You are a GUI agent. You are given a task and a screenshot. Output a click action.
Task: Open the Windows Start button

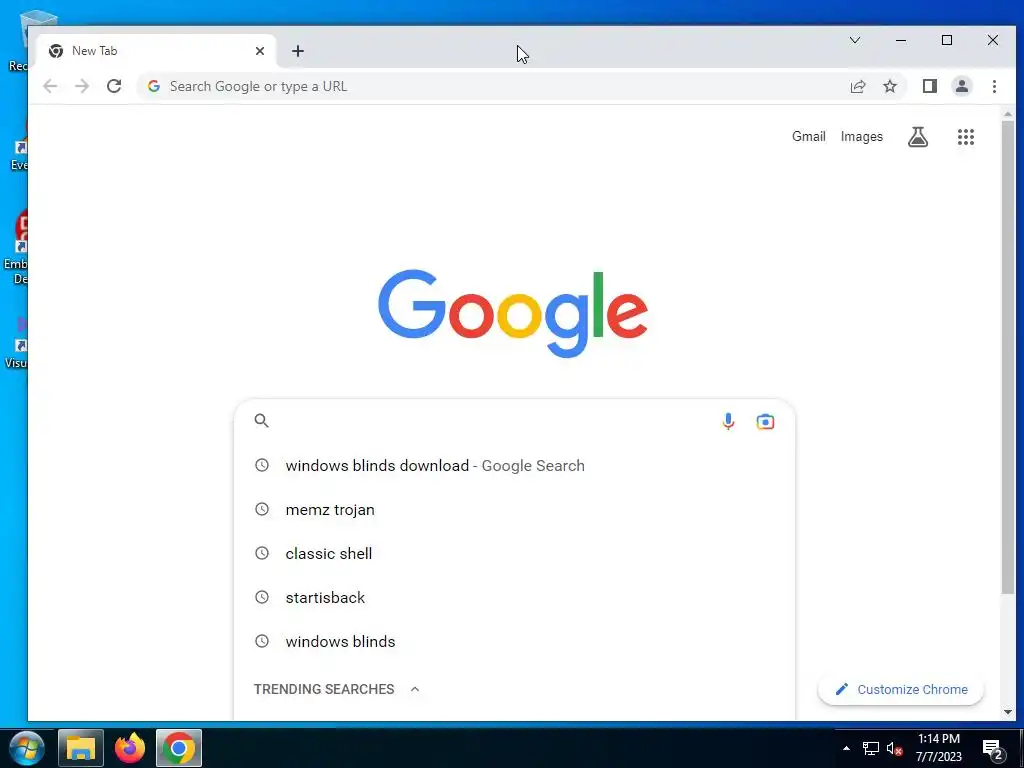pos(26,748)
